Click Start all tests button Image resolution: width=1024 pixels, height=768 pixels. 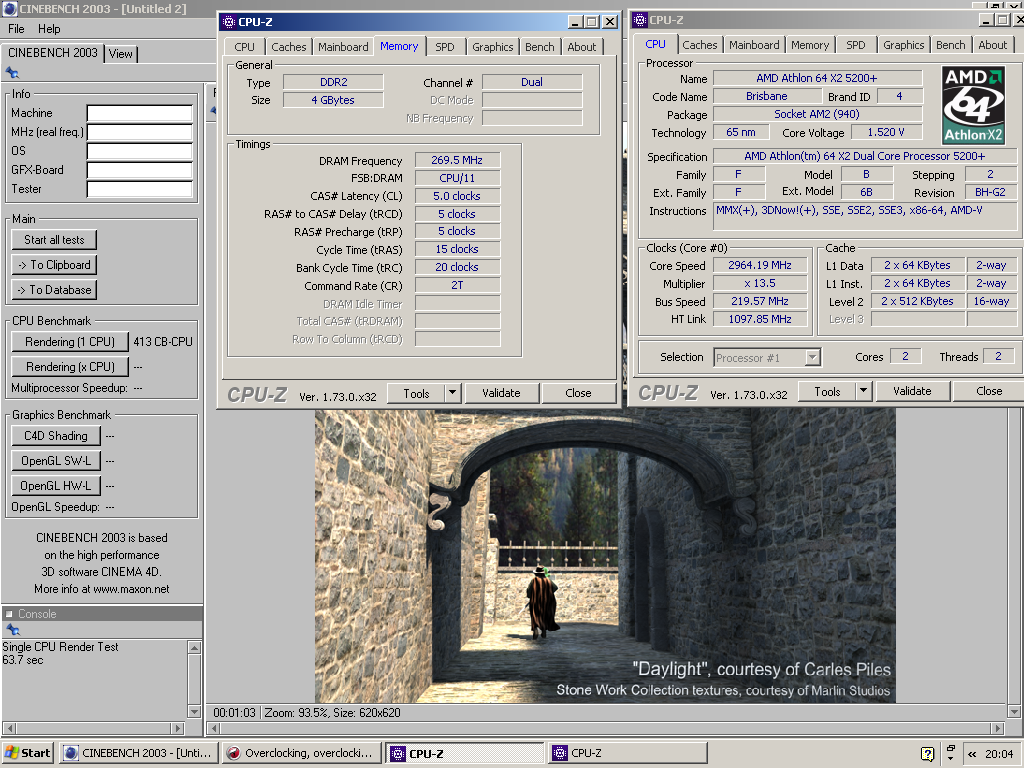[x=54, y=240]
